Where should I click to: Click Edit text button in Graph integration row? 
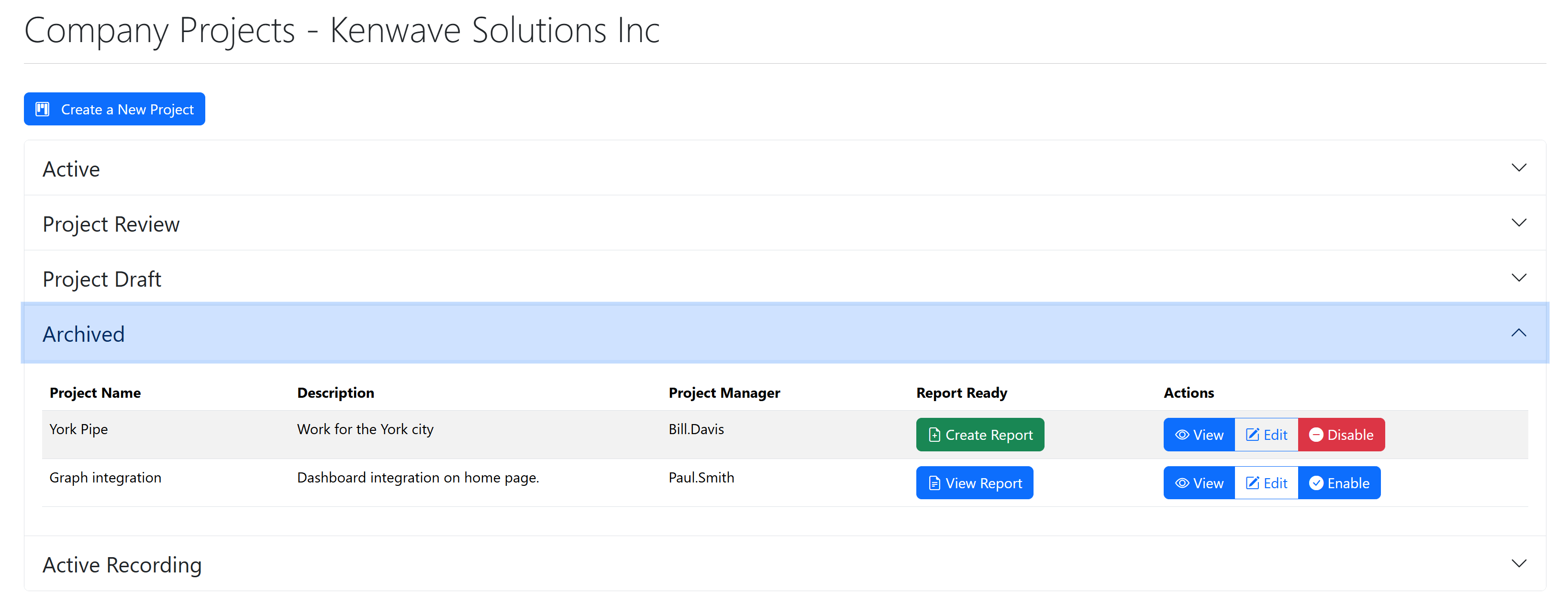[x=1275, y=482]
